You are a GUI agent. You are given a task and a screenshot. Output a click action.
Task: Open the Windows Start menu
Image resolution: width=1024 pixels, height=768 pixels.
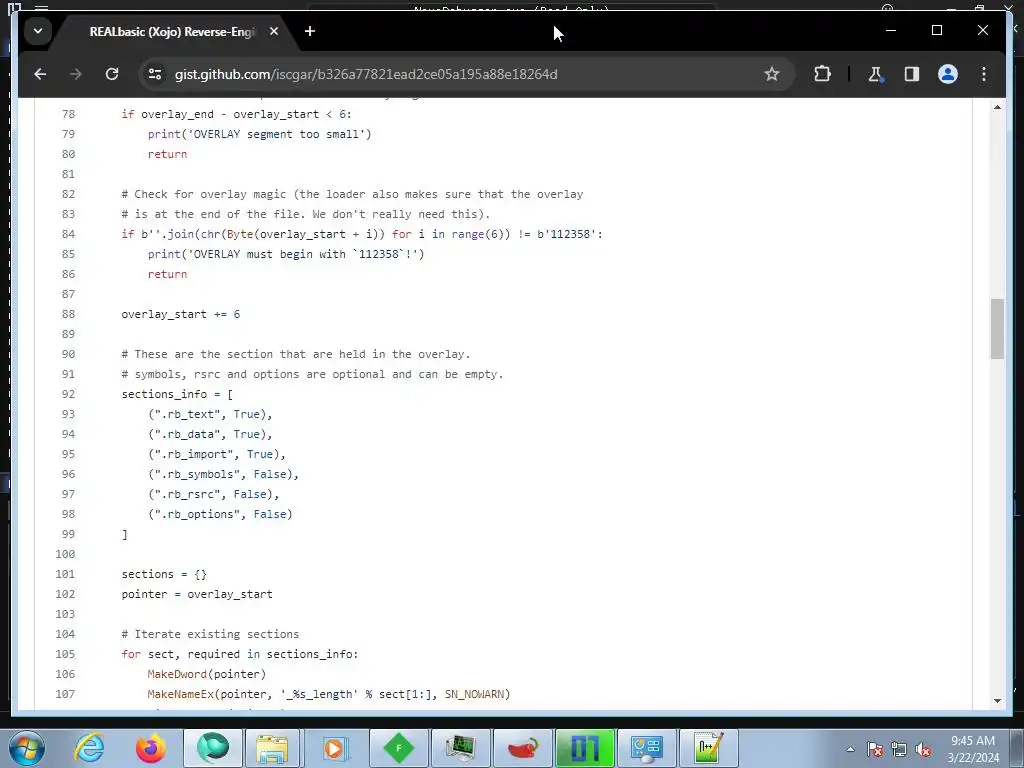pos(25,748)
